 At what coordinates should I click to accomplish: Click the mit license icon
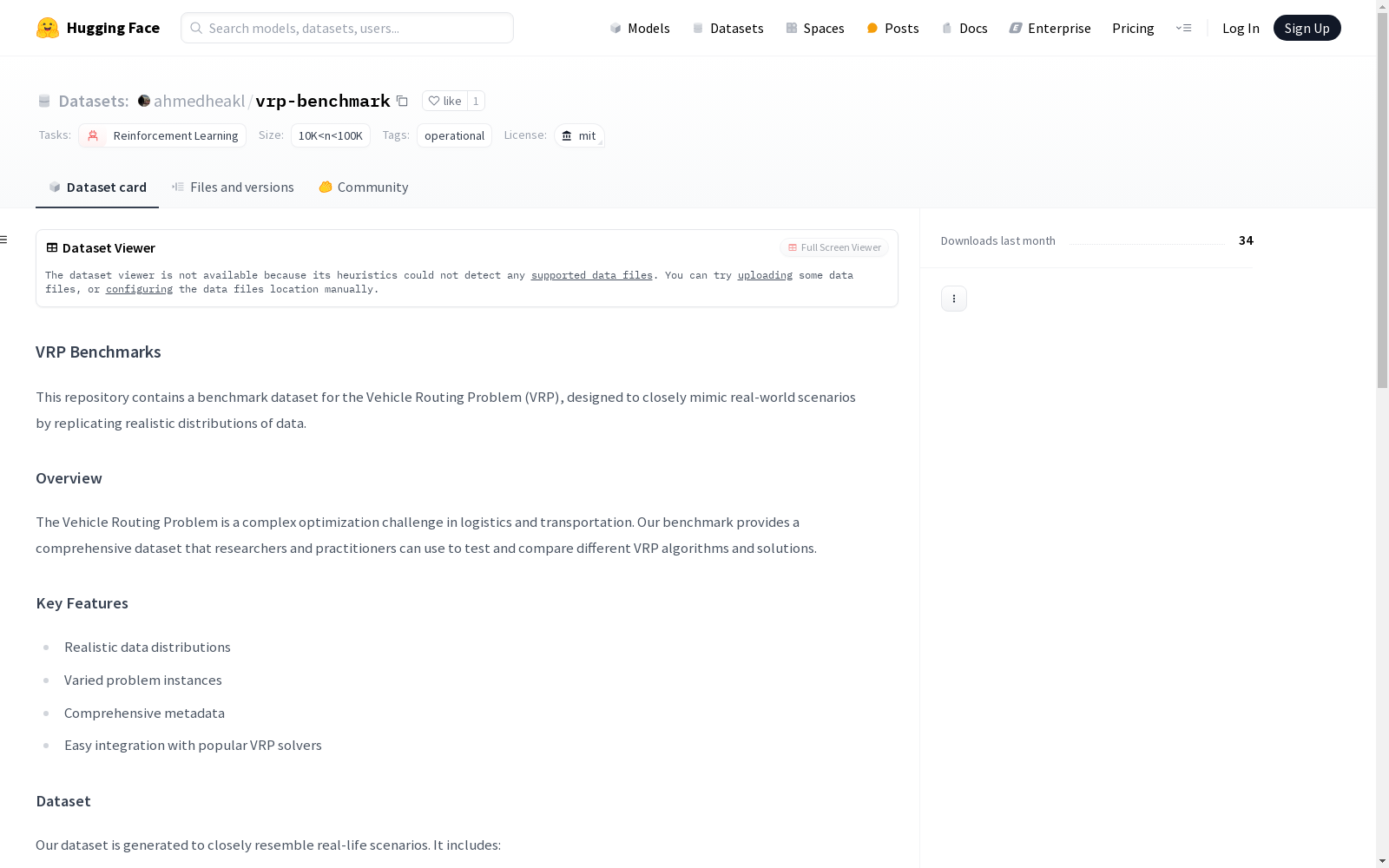pos(567,135)
